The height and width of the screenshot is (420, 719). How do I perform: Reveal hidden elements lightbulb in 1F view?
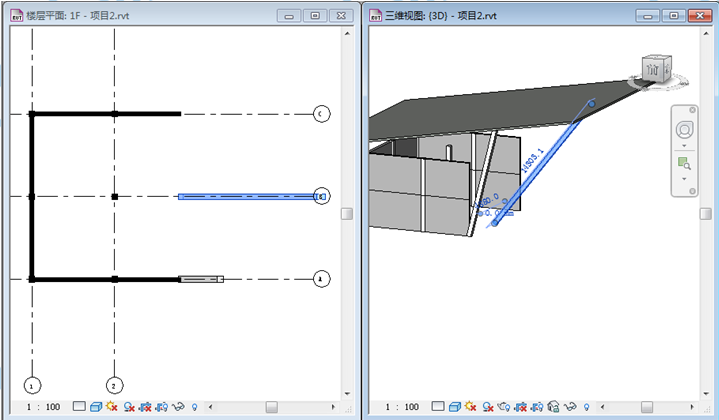tap(194, 407)
